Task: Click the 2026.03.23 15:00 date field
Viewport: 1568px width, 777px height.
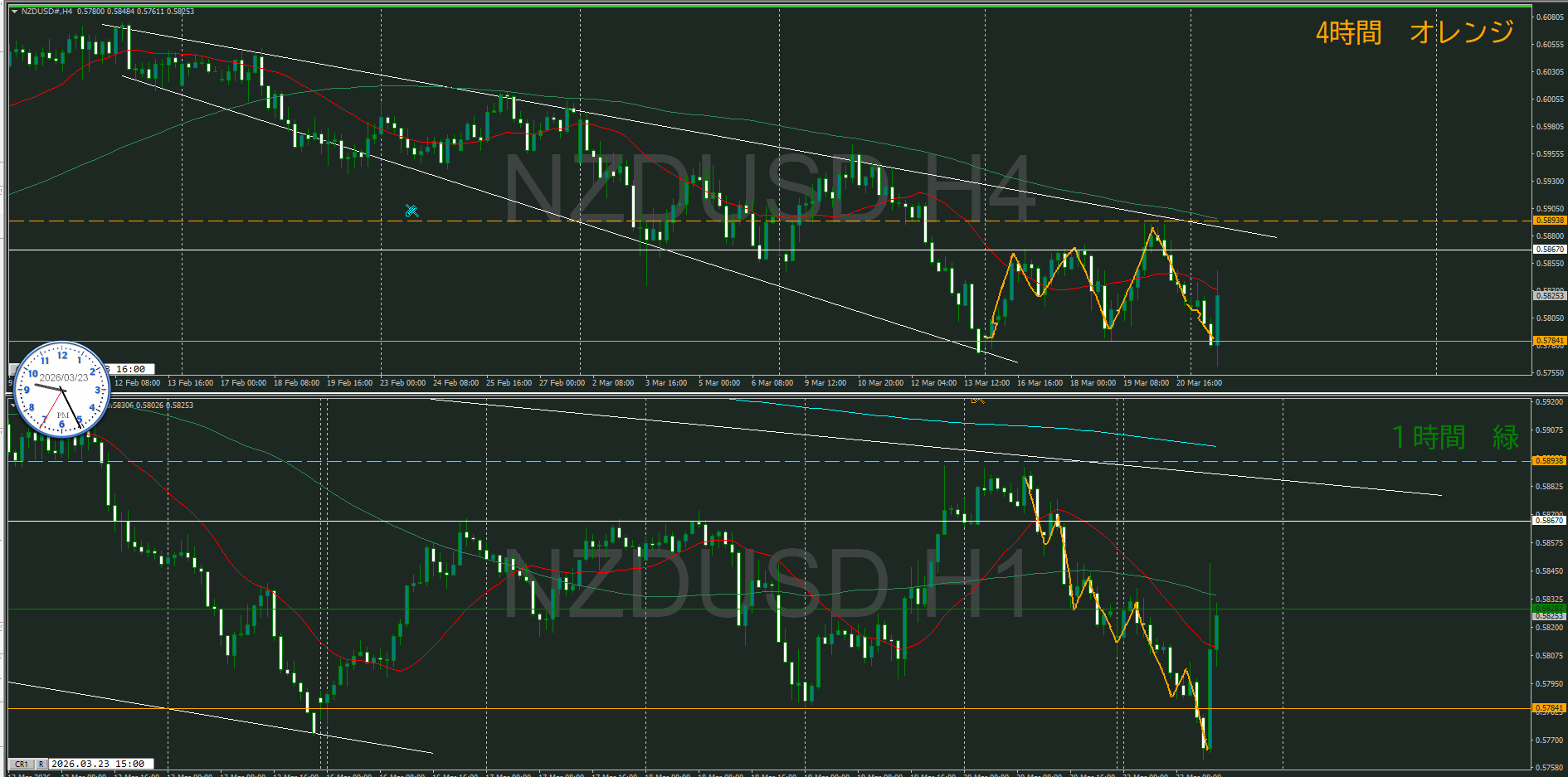Action: 98,764
